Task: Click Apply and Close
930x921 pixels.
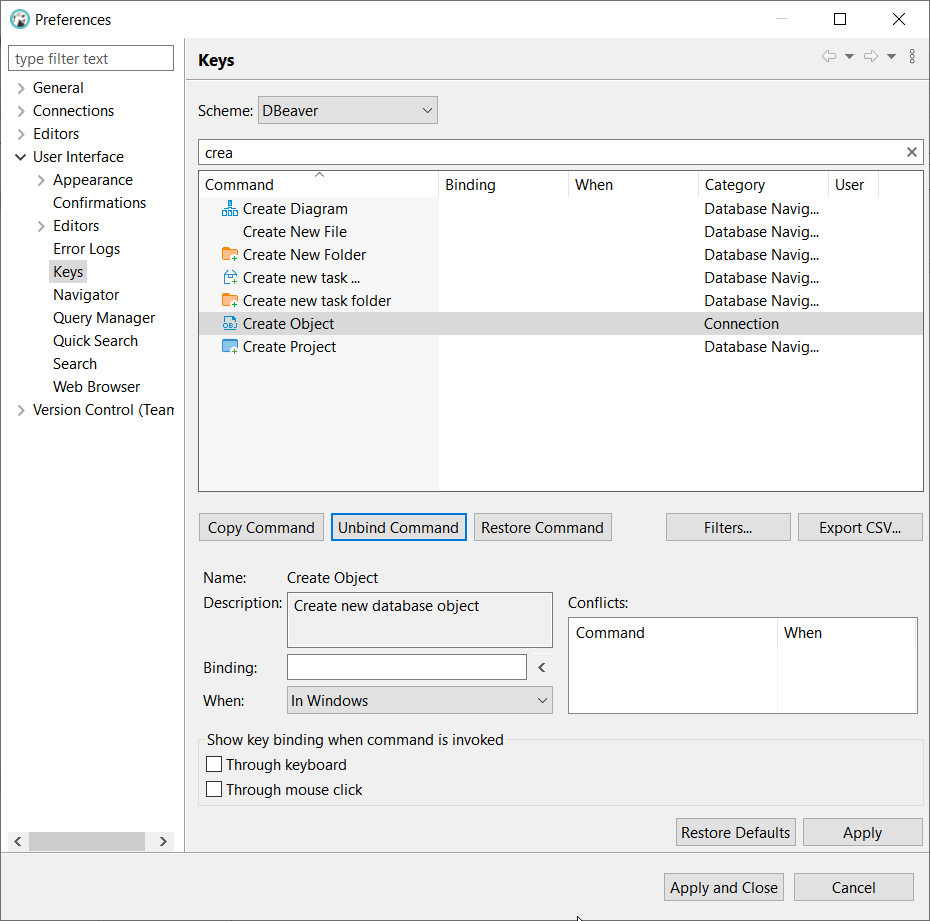Action: tap(723, 887)
